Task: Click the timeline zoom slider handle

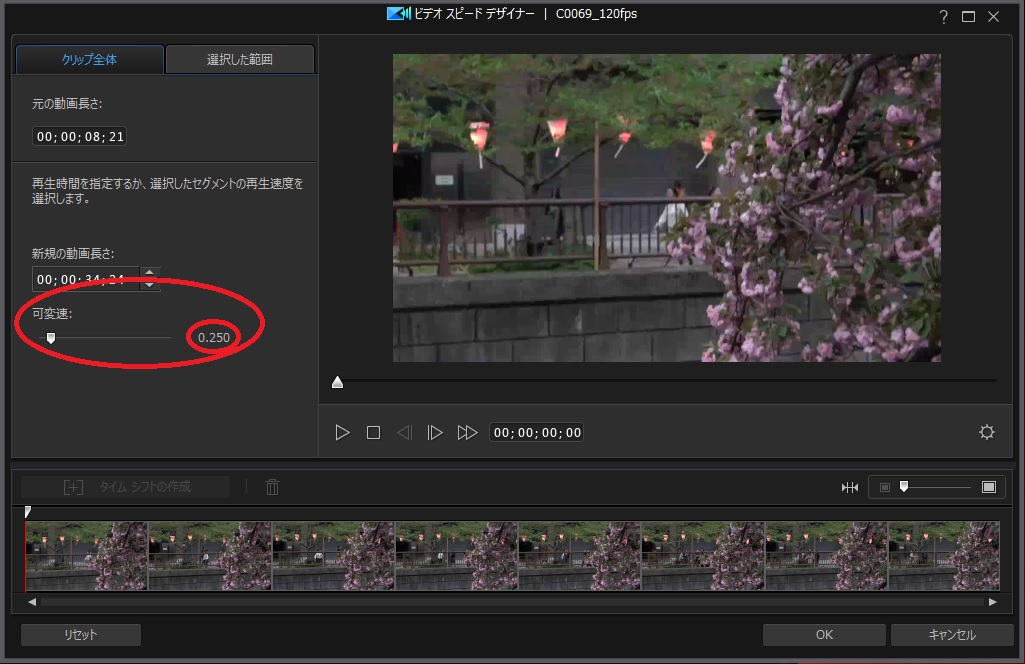Action: [904, 486]
